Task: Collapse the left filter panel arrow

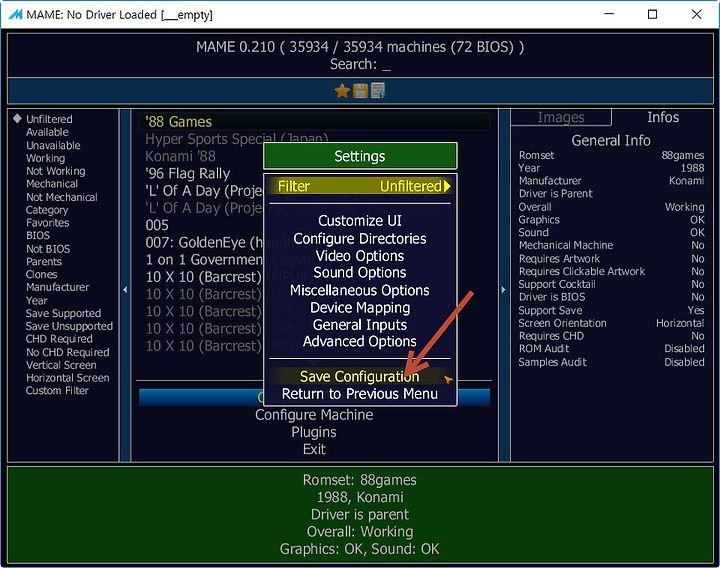Action: tap(125, 290)
